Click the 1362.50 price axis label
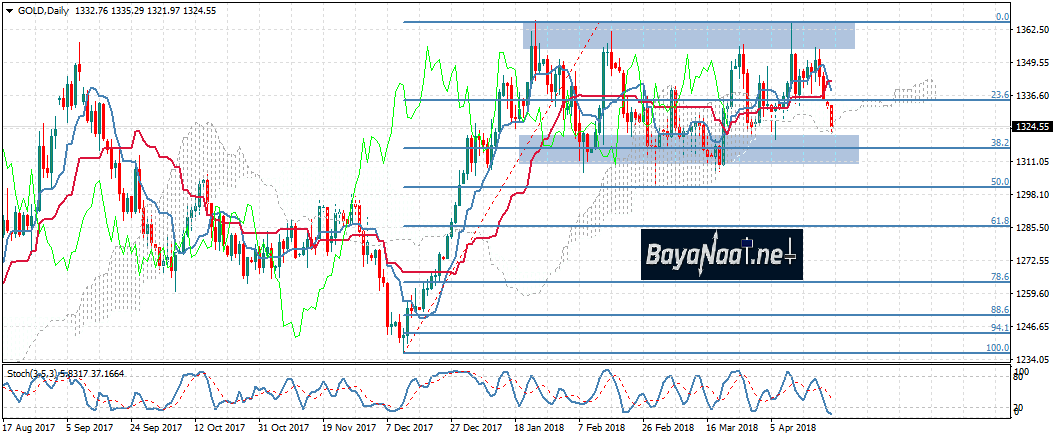The width and height of the screenshot is (1053, 439). point(1030,30)
